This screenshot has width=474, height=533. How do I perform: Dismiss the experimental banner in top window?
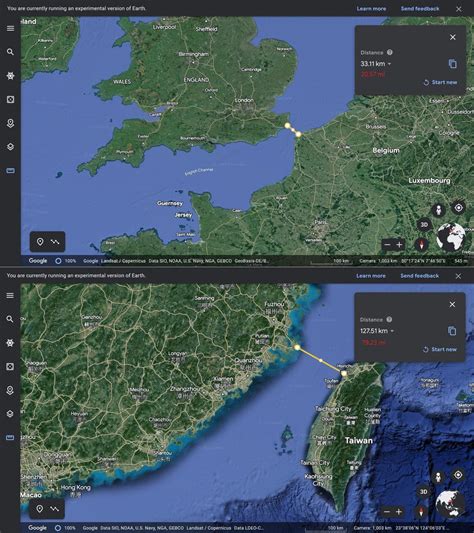459,9
